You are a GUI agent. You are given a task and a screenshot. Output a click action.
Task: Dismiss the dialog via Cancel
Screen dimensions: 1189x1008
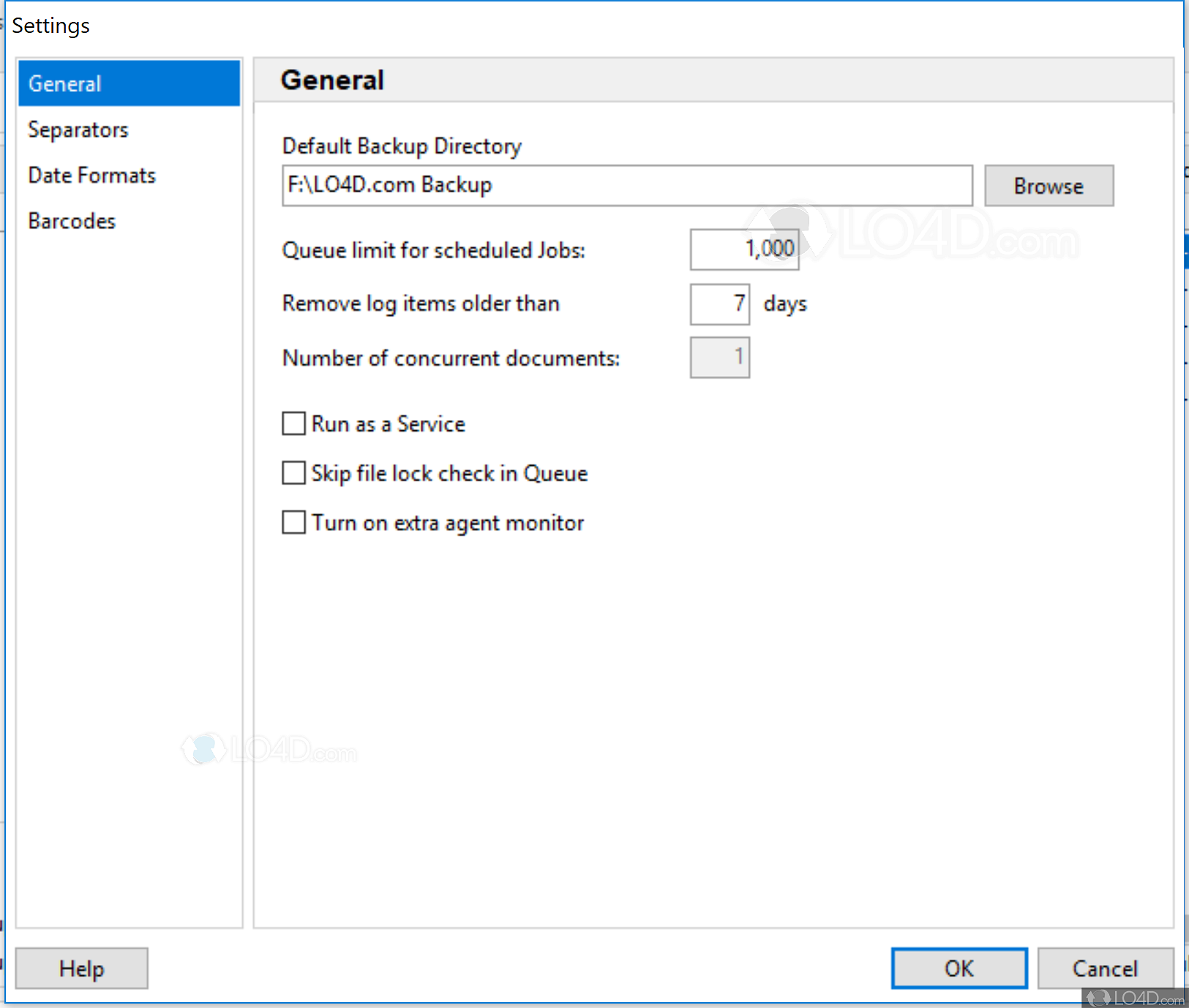(x=1105, y=968)
